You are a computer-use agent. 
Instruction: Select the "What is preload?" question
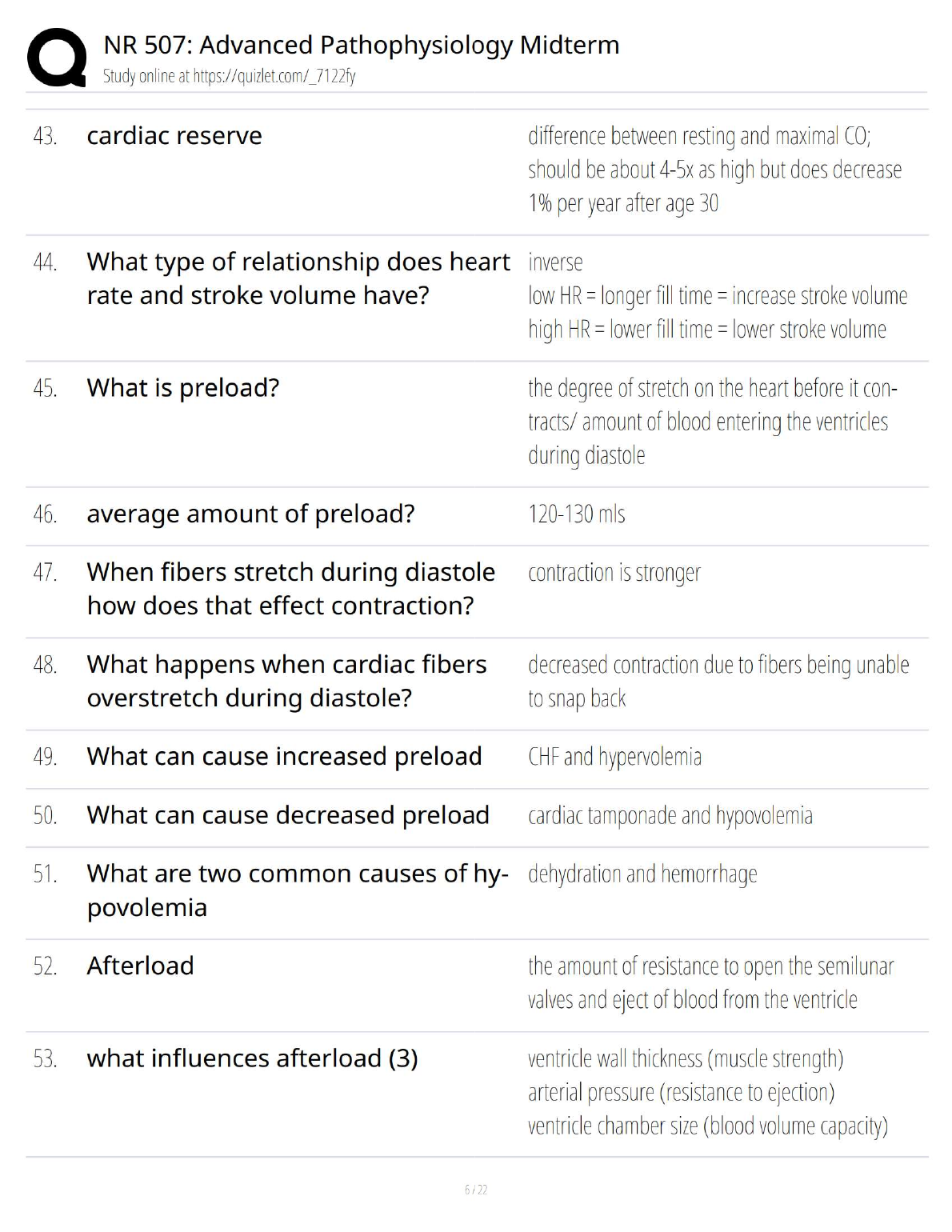(183, 388)
